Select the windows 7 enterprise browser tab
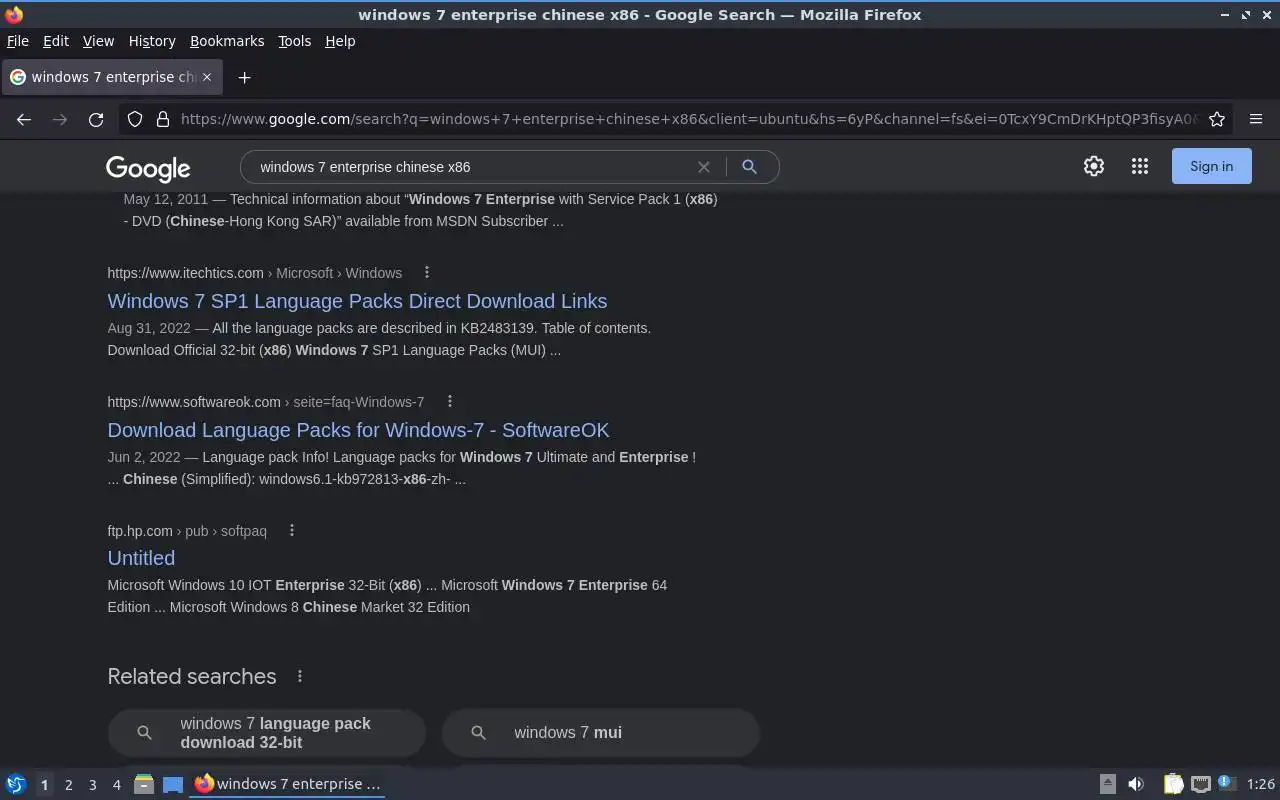The width and height of the screenshot is (1280, 800). point(111,77)
